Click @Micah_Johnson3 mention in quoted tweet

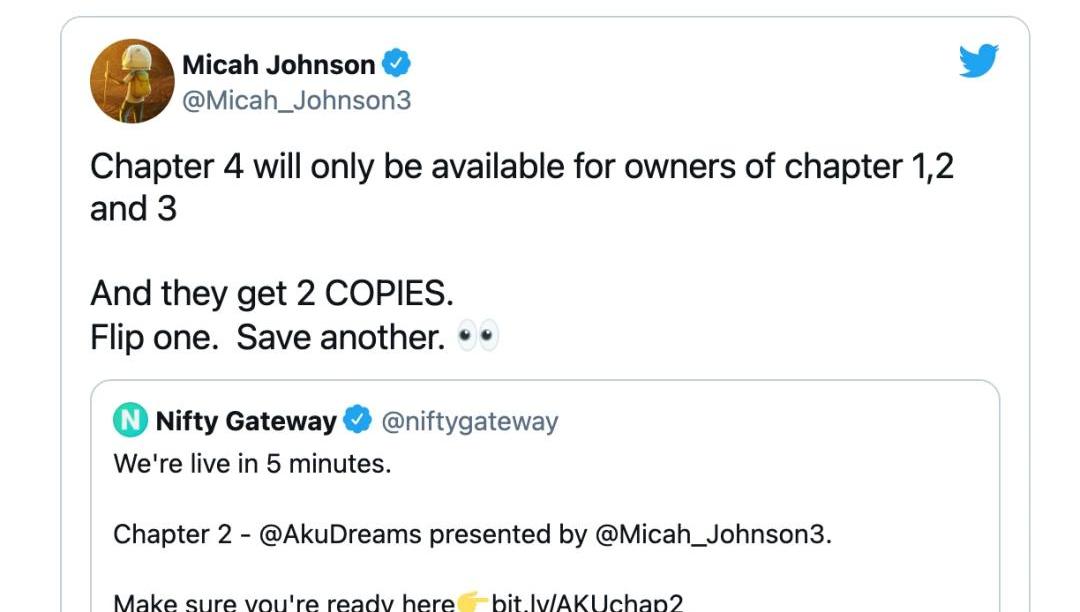tap(712, 534)
